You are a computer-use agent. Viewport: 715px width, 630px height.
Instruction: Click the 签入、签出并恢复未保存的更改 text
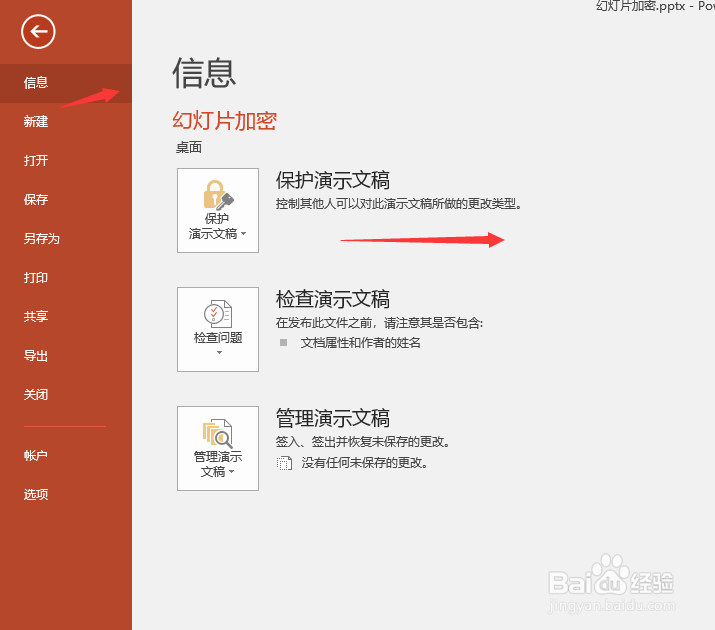coord(363,442)
